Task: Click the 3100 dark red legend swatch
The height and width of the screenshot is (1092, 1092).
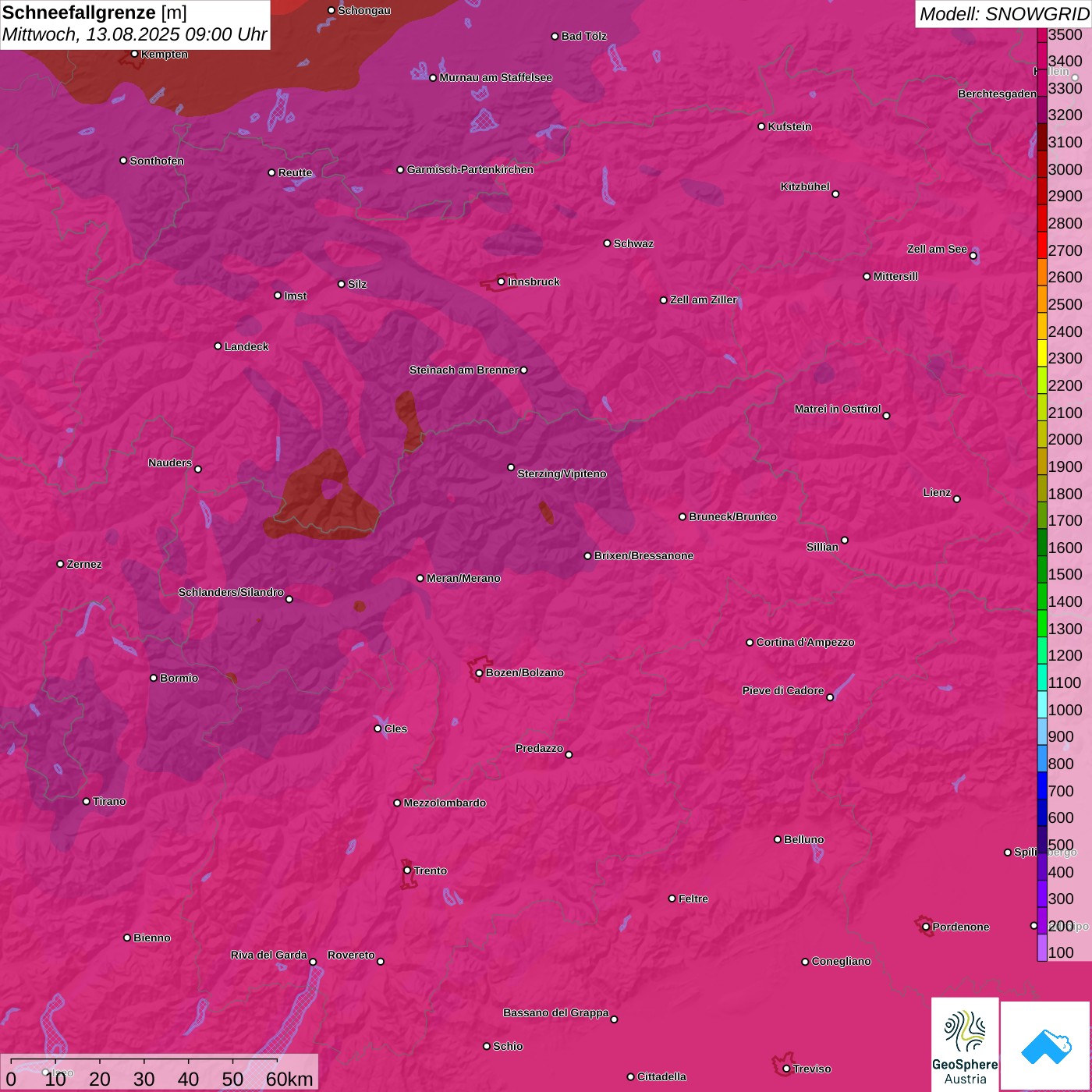Action: click(x=1041, y=136)
